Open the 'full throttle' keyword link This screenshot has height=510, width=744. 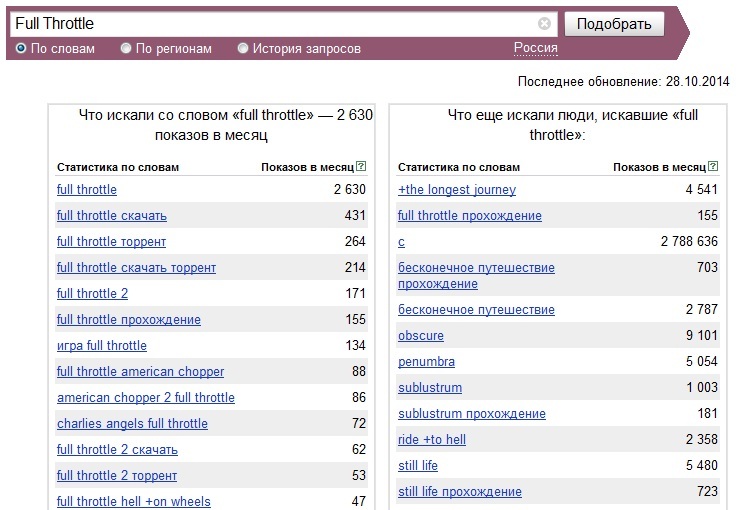(87, 190)
